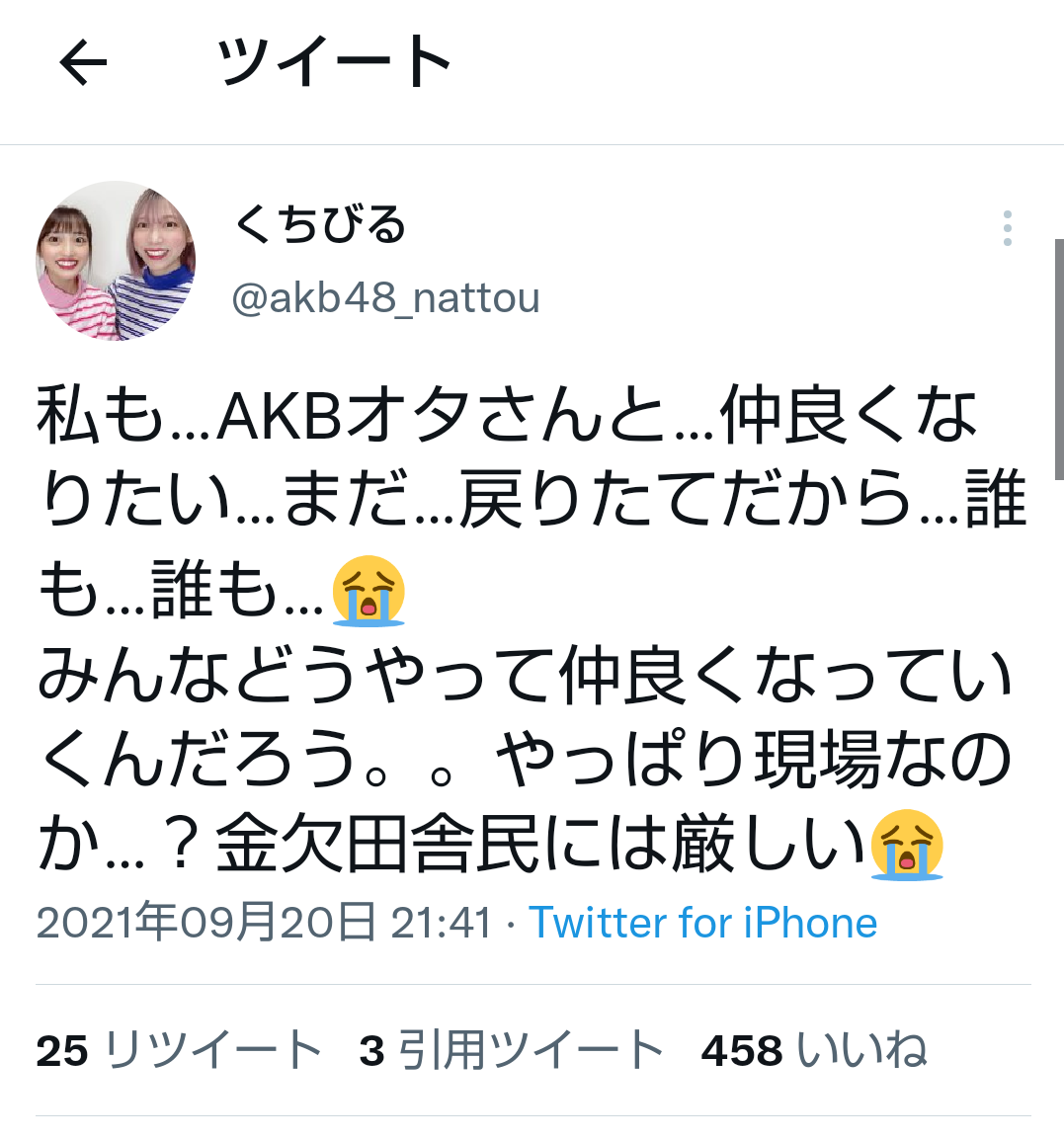Click tweet line starting 私も…AKBオタさんと

point(507,417)
